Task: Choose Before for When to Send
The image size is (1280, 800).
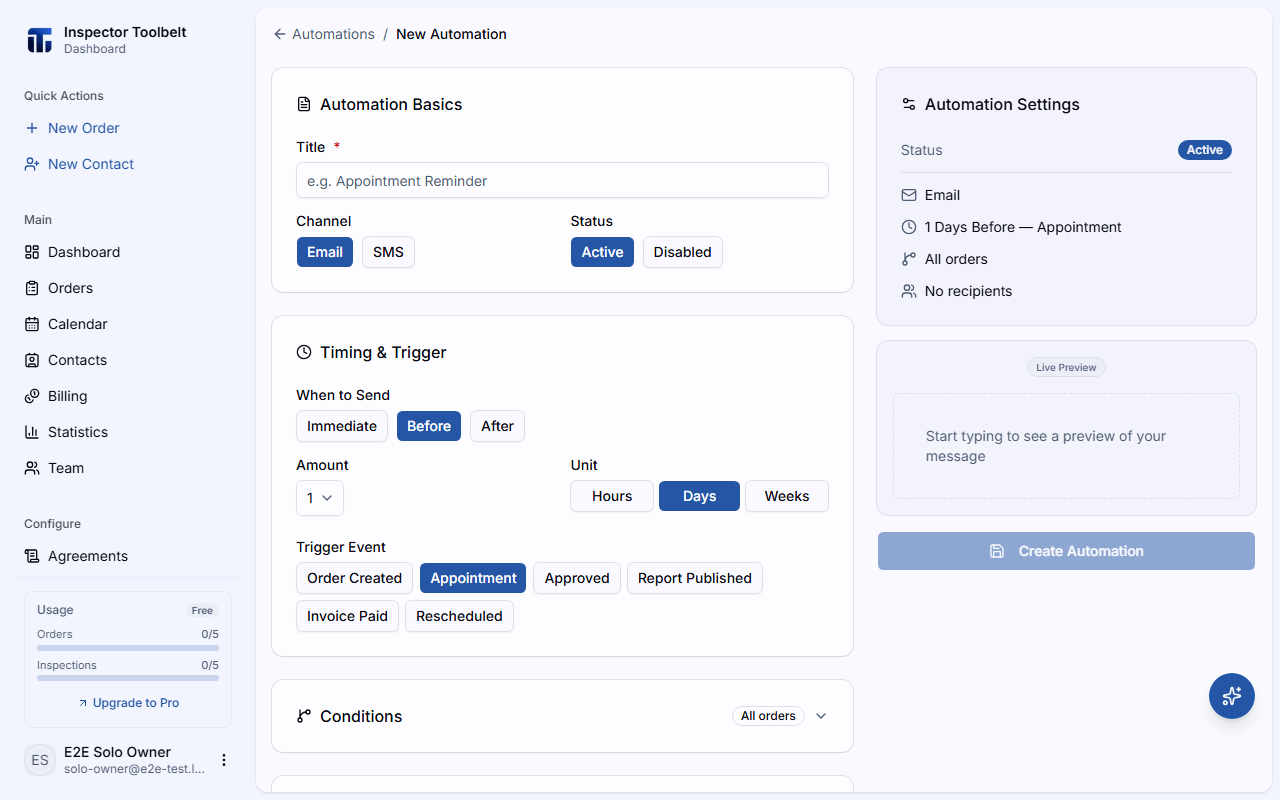Action: pyautogui.click(x=429, y=426)
